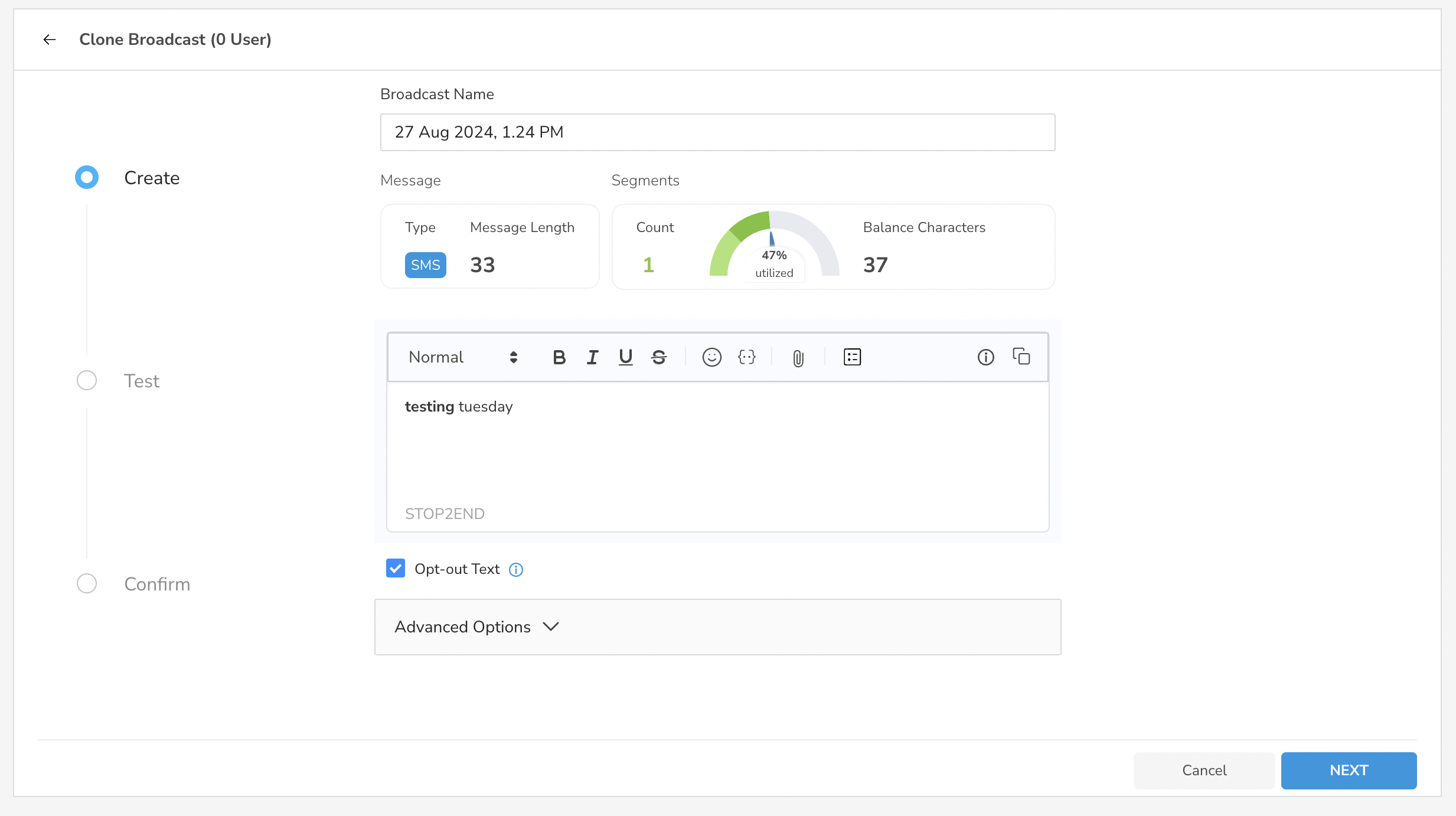Expand the Advanced Options section
The width and height of the screenshot is (1456, 816).
pyautogui.click(x=717, y=627)
